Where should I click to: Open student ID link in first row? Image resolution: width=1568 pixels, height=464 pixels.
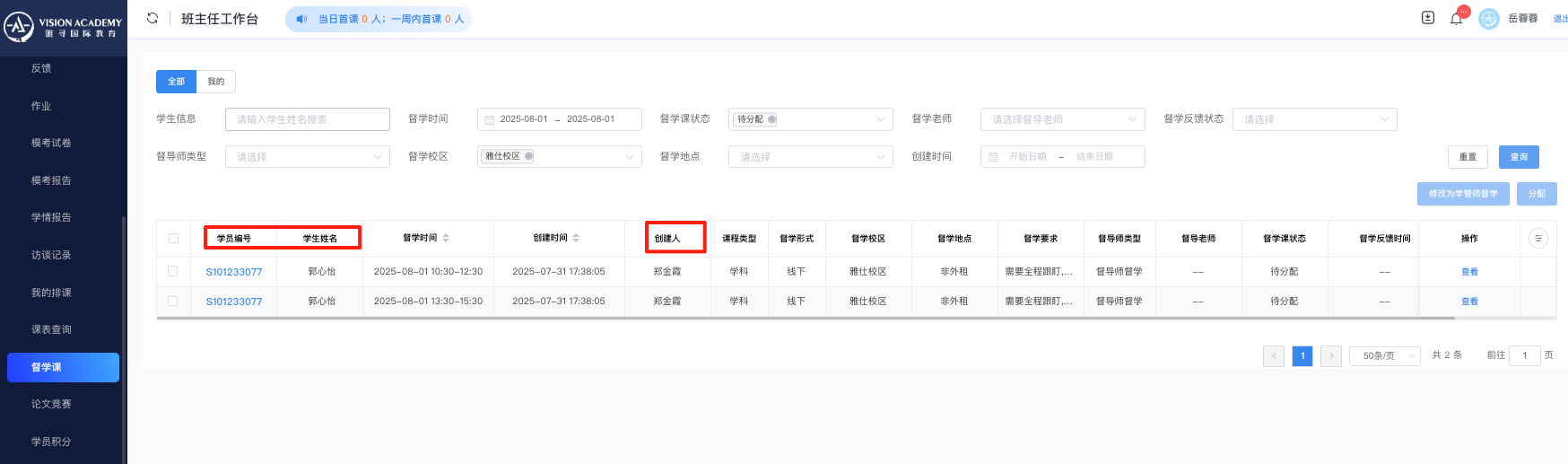(x=234, y=272)
